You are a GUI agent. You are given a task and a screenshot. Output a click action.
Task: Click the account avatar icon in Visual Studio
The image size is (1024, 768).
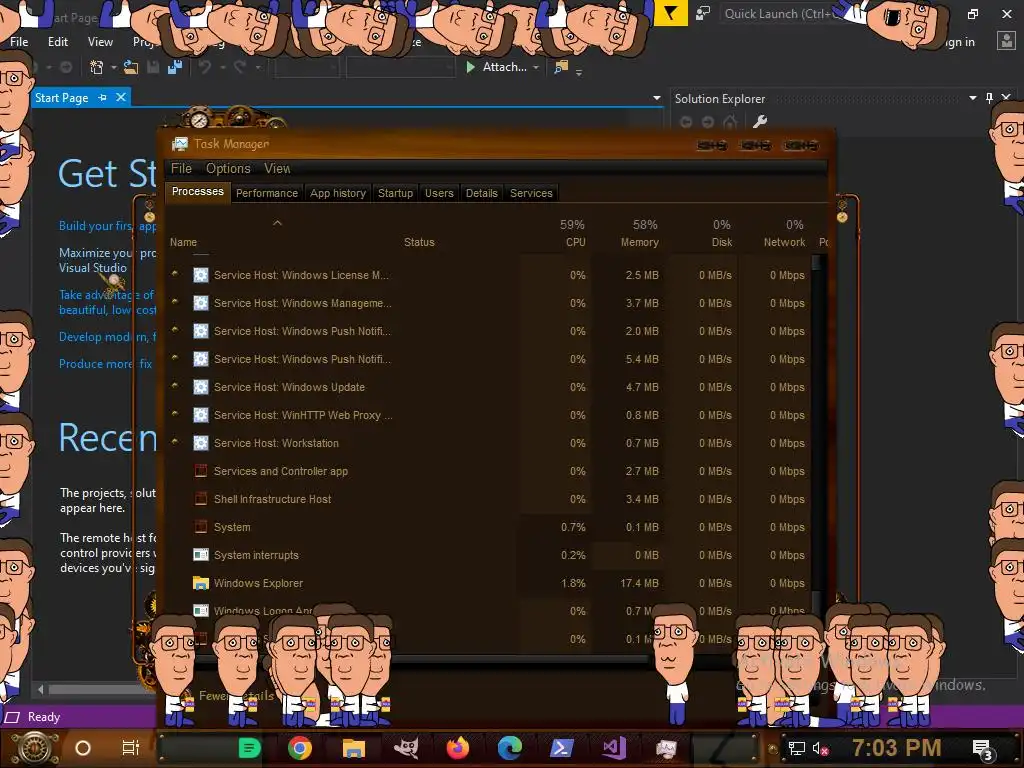click(x=1006, y=41)
